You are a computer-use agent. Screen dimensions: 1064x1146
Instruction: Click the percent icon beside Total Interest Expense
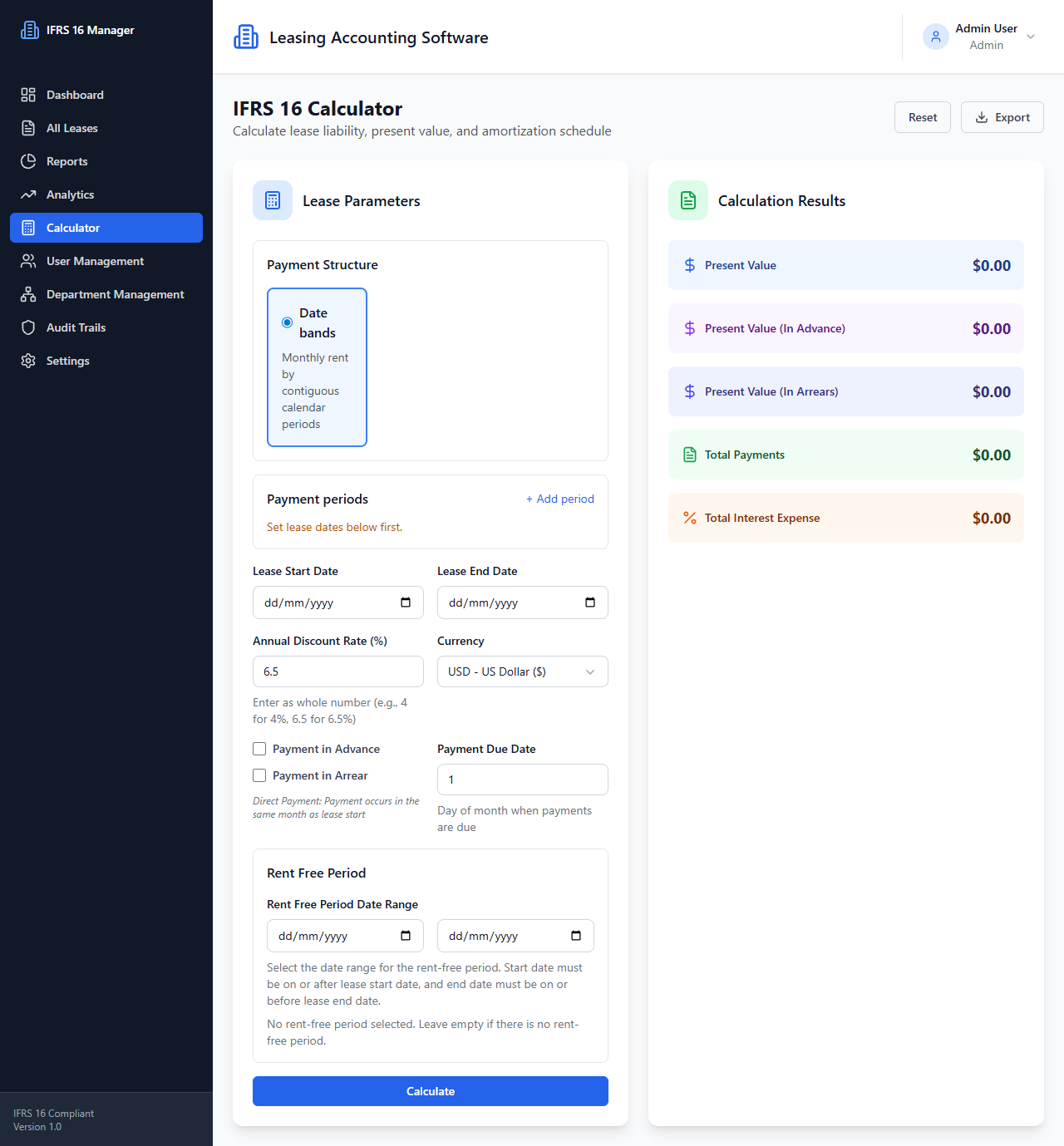[x=690, y=518]
